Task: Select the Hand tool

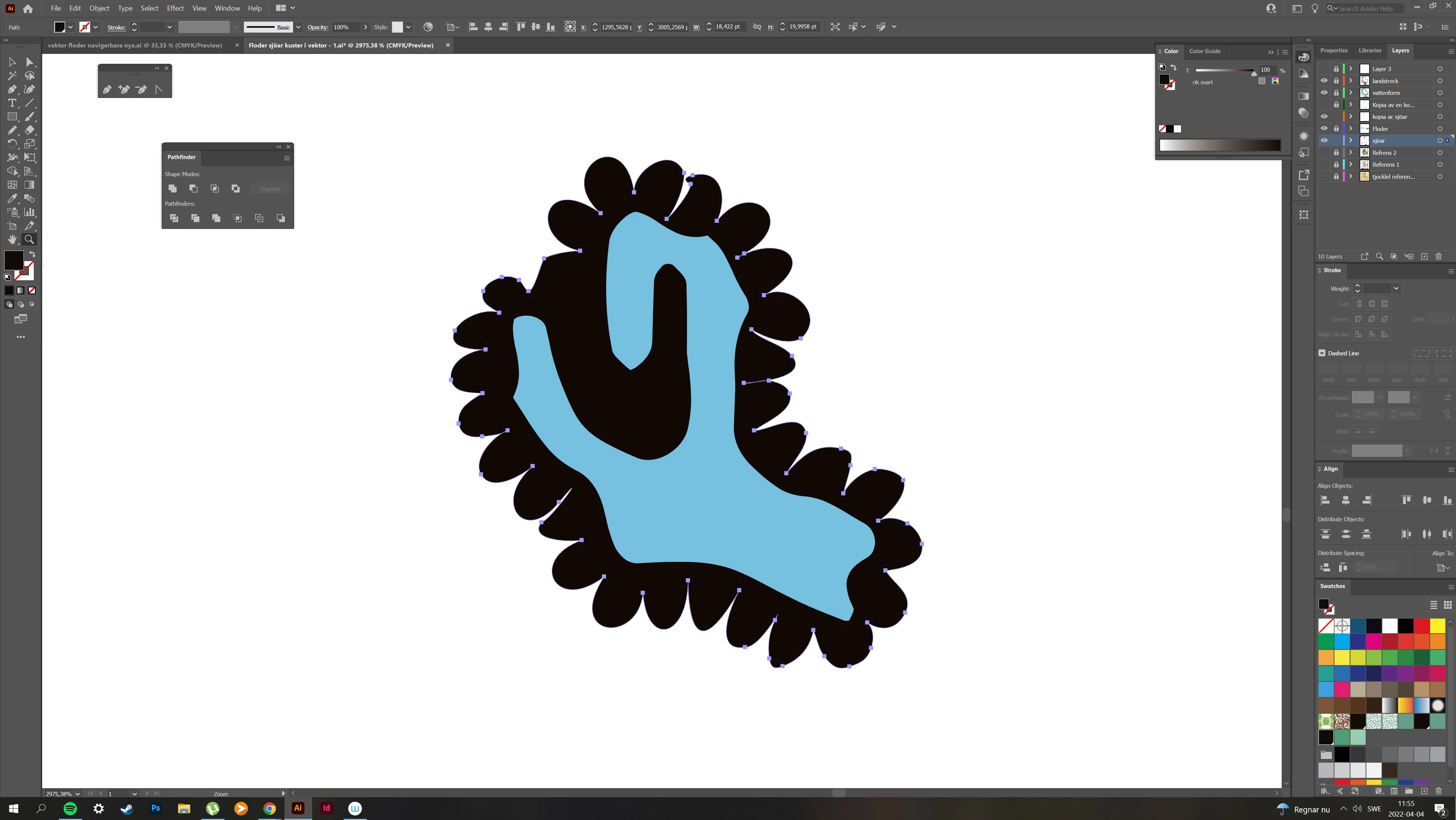Action: (12, 240)
